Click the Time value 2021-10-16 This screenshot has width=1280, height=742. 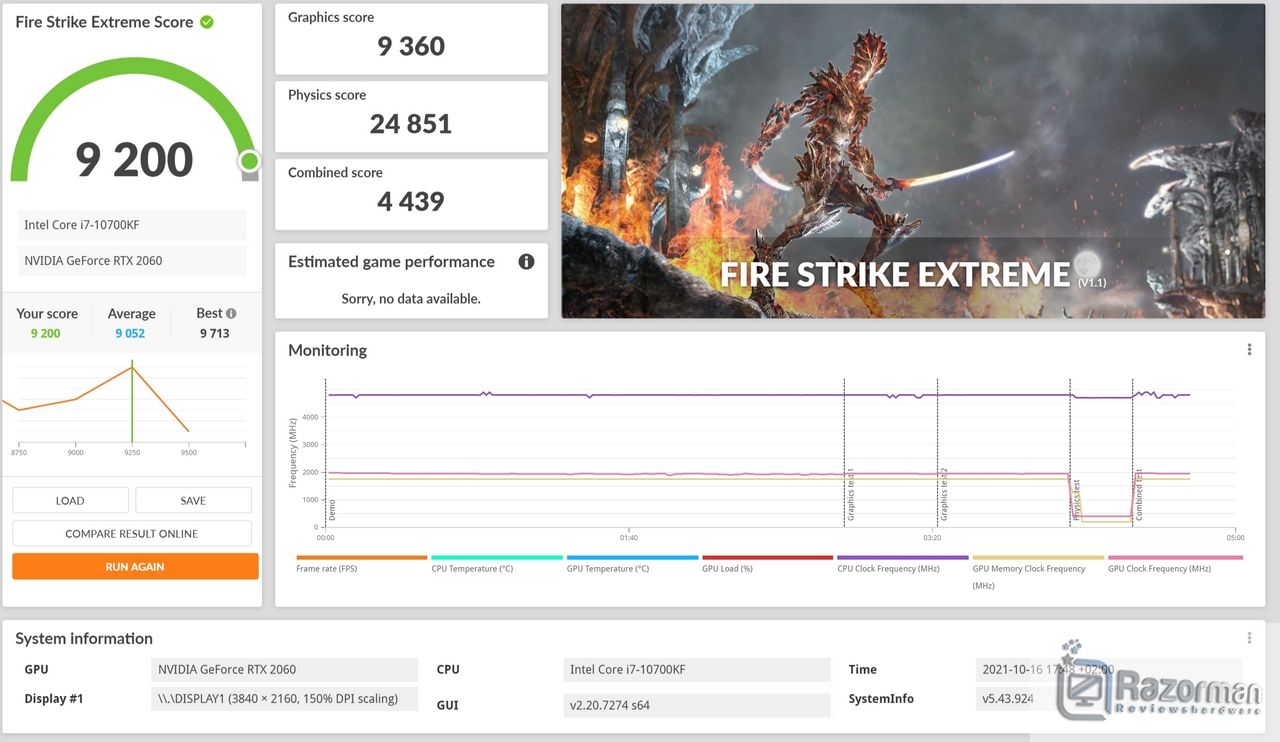point(1108,669)
